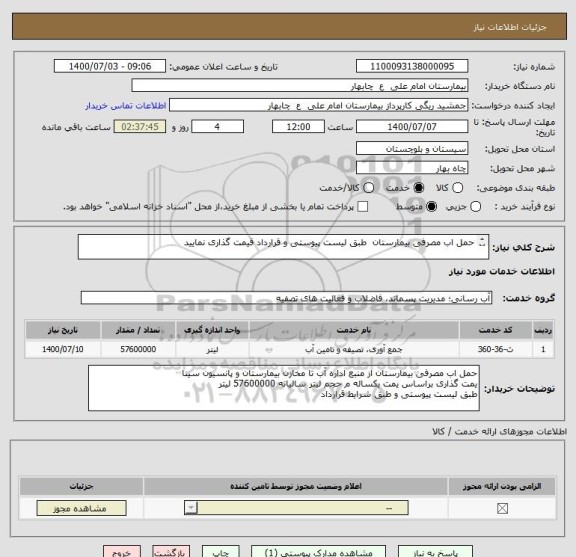
Task: Click the نام خدمت column header
Action: pyautogui.click(x=354, y=330)
